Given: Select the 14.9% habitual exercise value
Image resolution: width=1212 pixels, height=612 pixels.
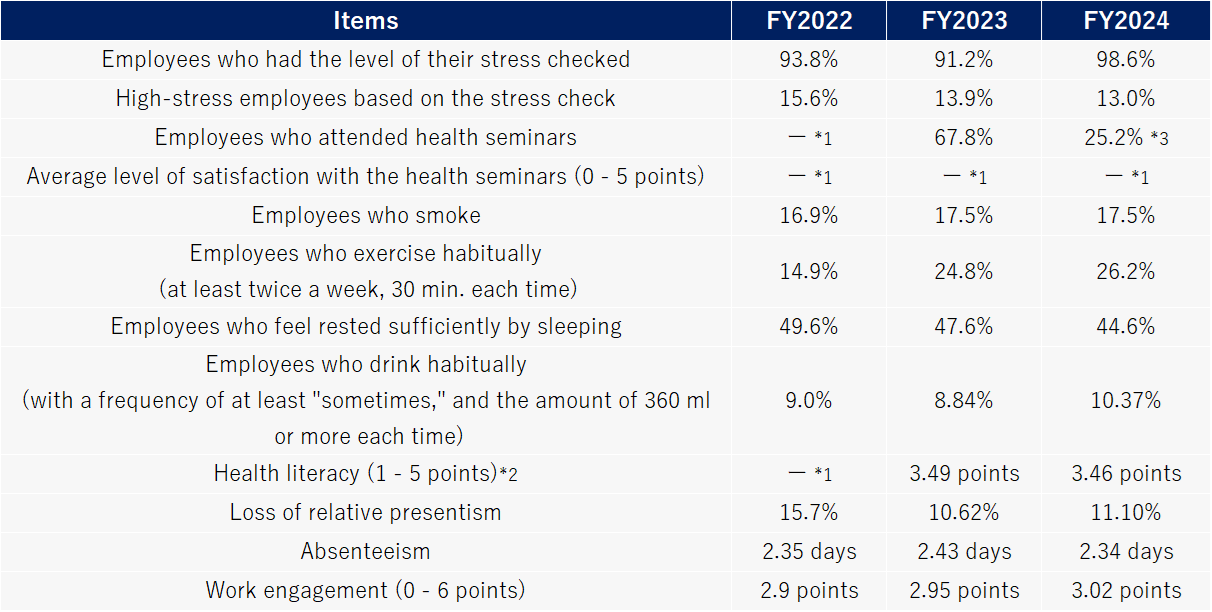Looking at the screenshot, I should click(x=808, y=271).
